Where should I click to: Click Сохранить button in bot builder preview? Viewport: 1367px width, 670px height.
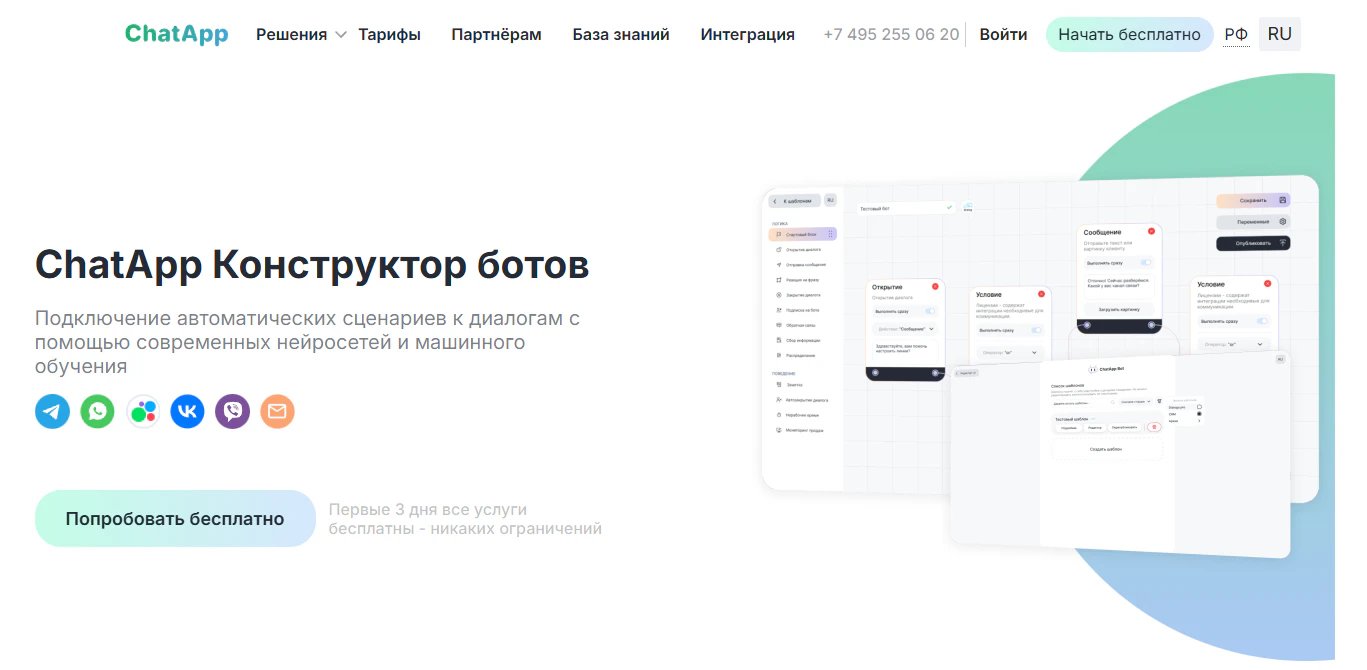pos(1253,200)
